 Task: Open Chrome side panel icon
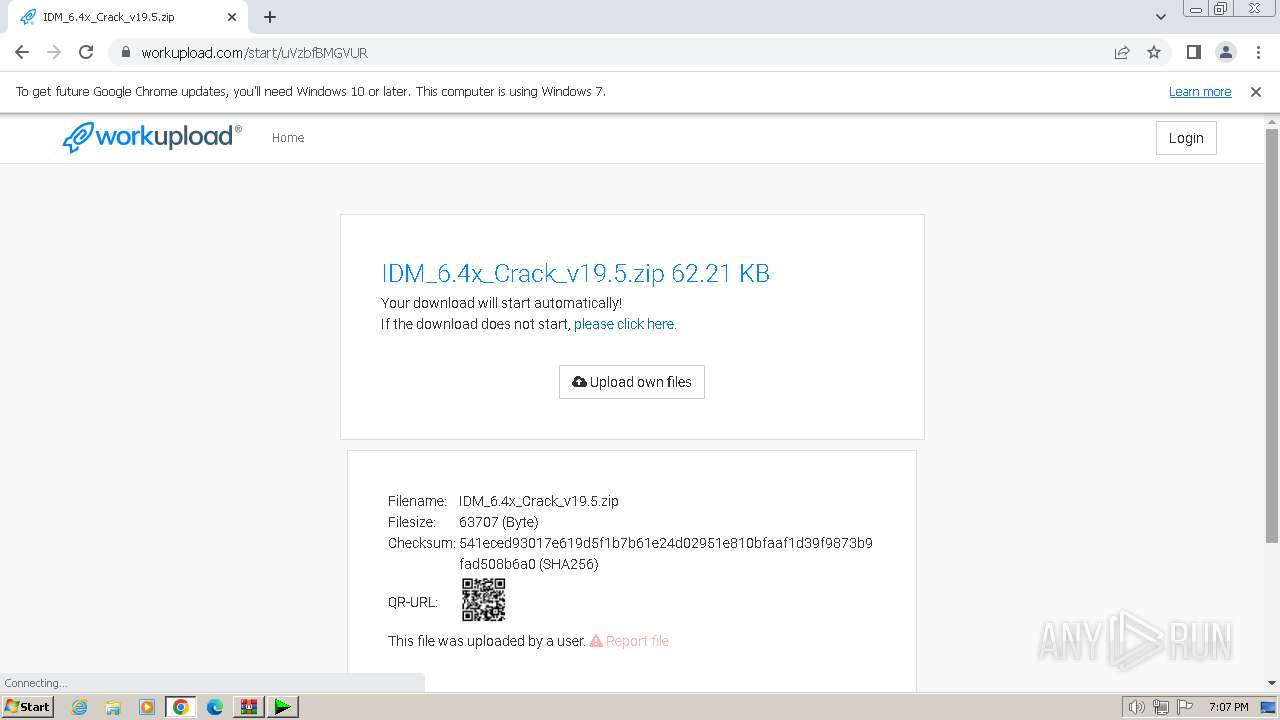pos(1193,52)
